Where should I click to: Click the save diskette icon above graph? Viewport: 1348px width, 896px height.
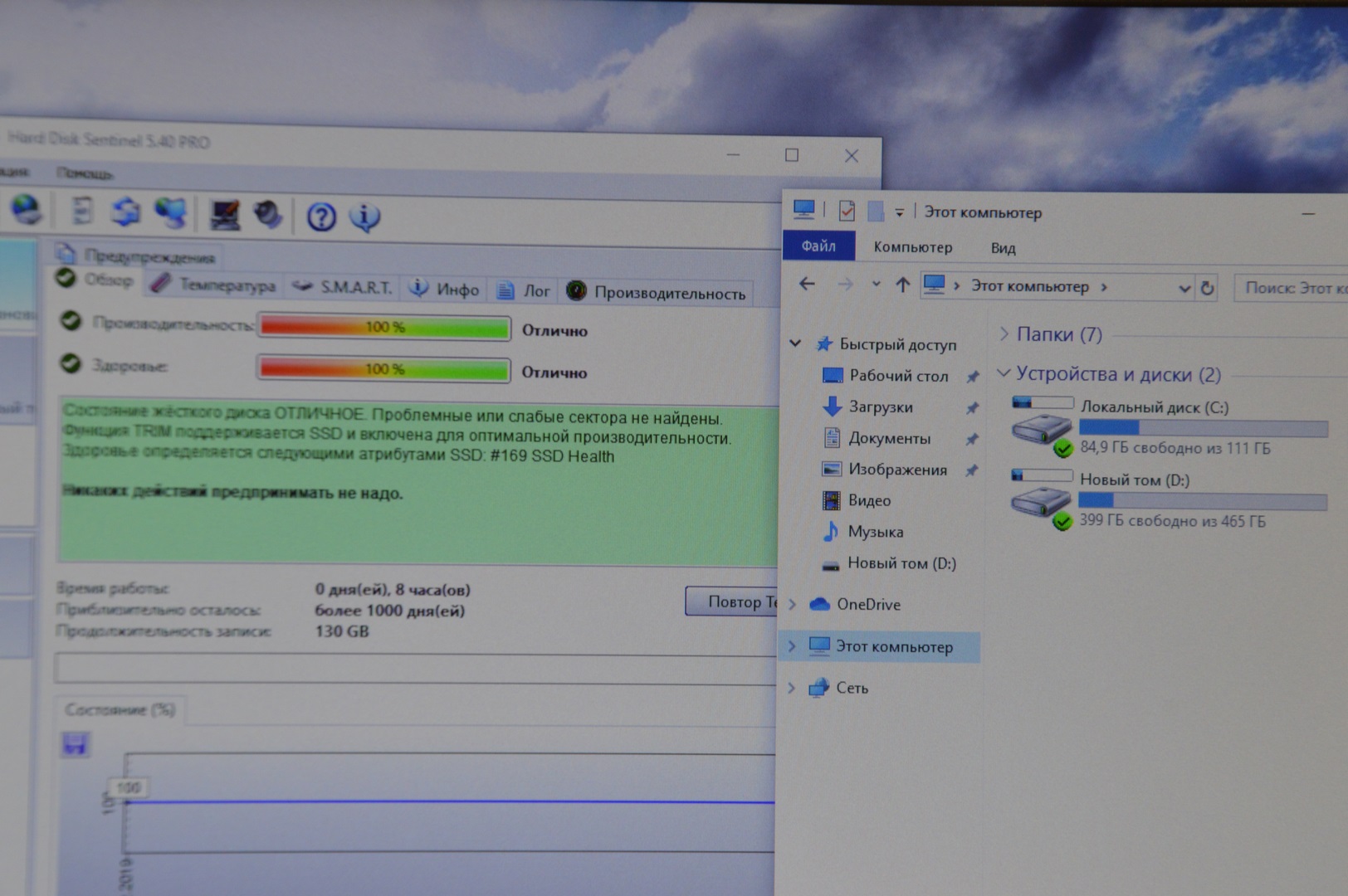(x=76, y=744)
